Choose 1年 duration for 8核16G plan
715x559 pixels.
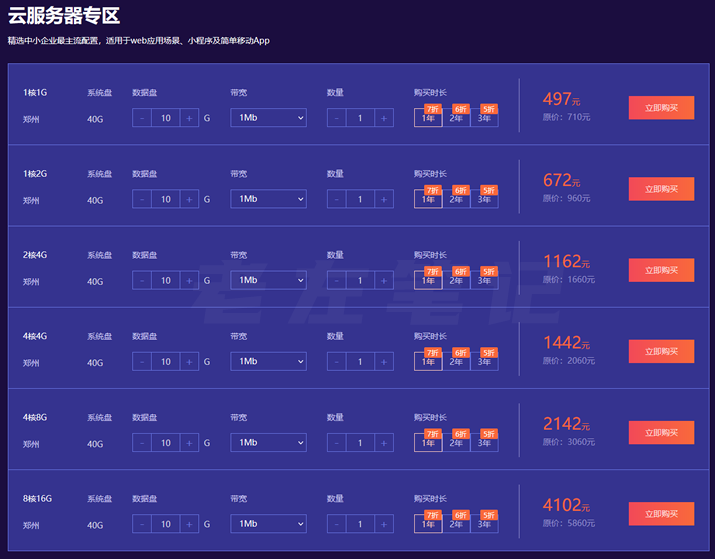(428, 523)
